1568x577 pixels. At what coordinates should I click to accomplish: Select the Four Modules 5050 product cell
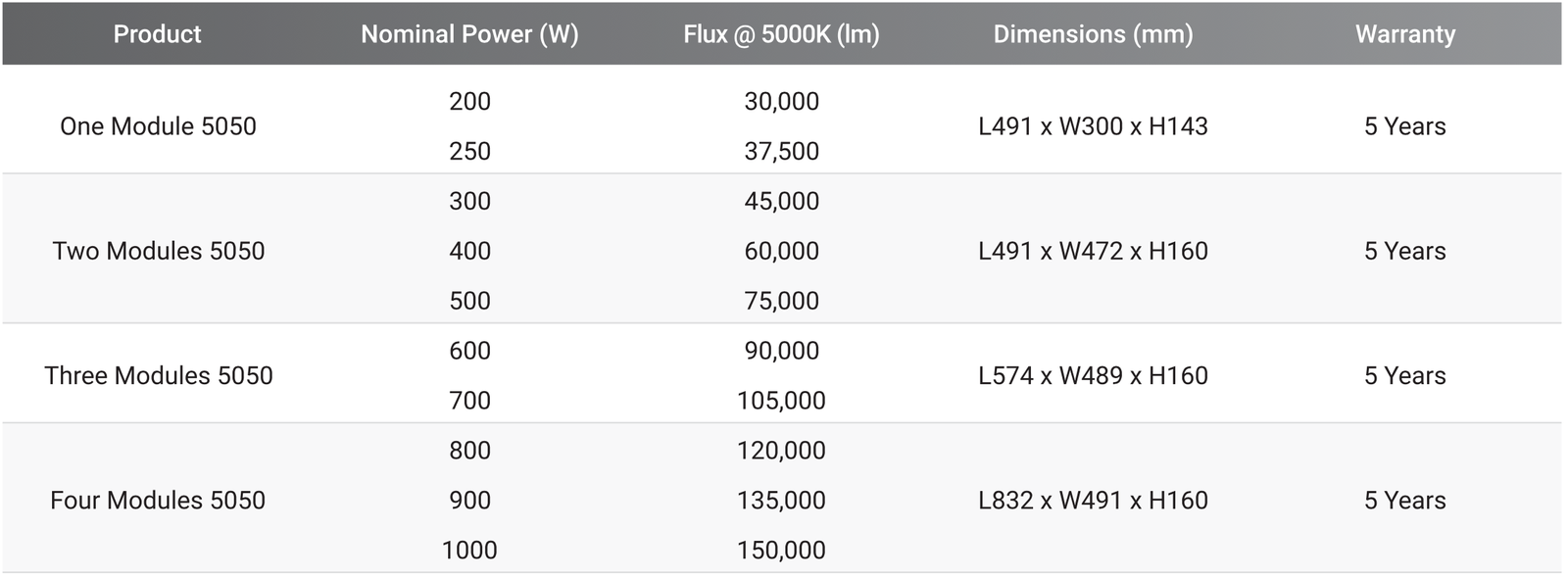point(158,501)
